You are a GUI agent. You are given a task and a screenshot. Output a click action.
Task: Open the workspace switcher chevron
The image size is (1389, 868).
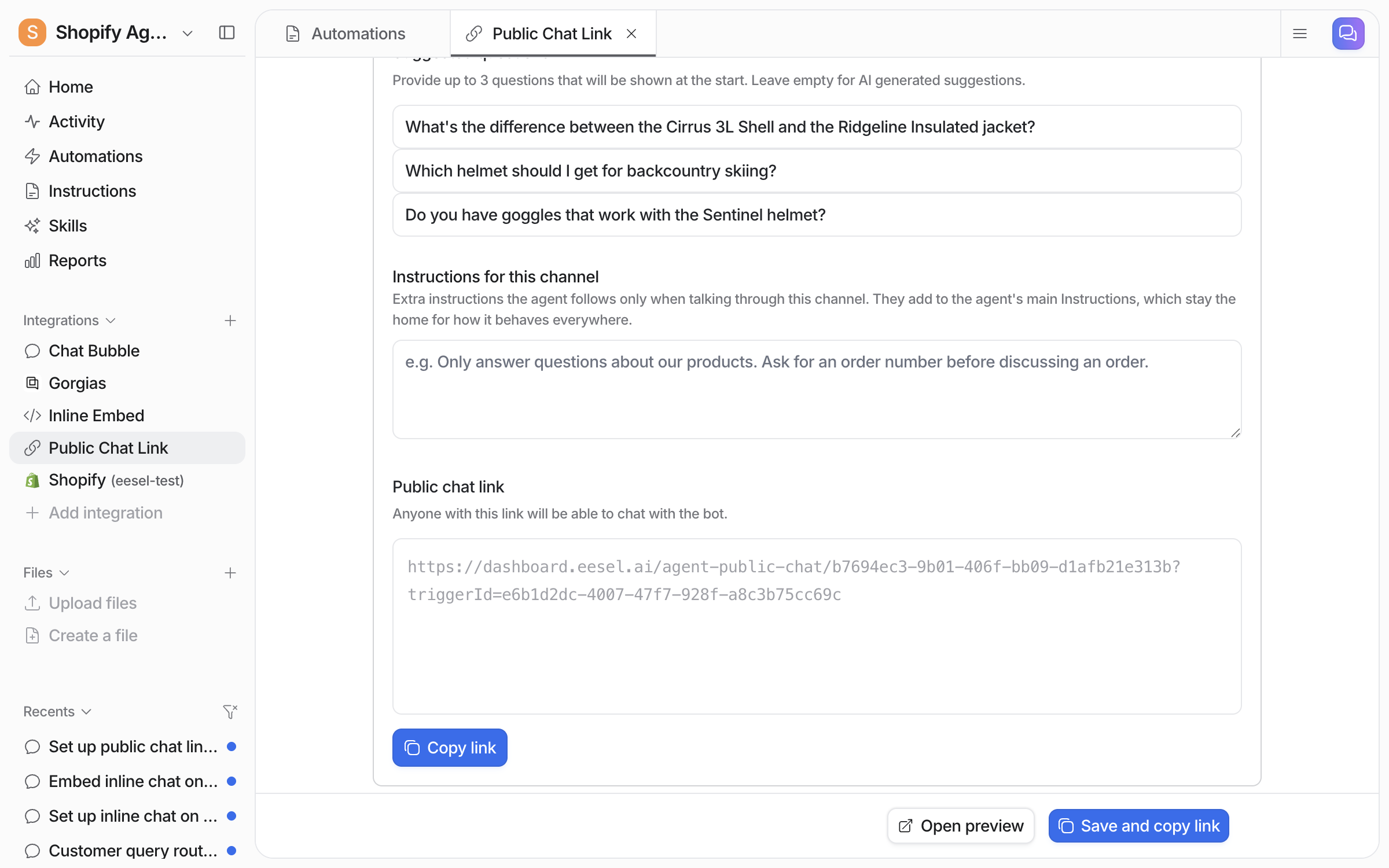pos(187,34)
